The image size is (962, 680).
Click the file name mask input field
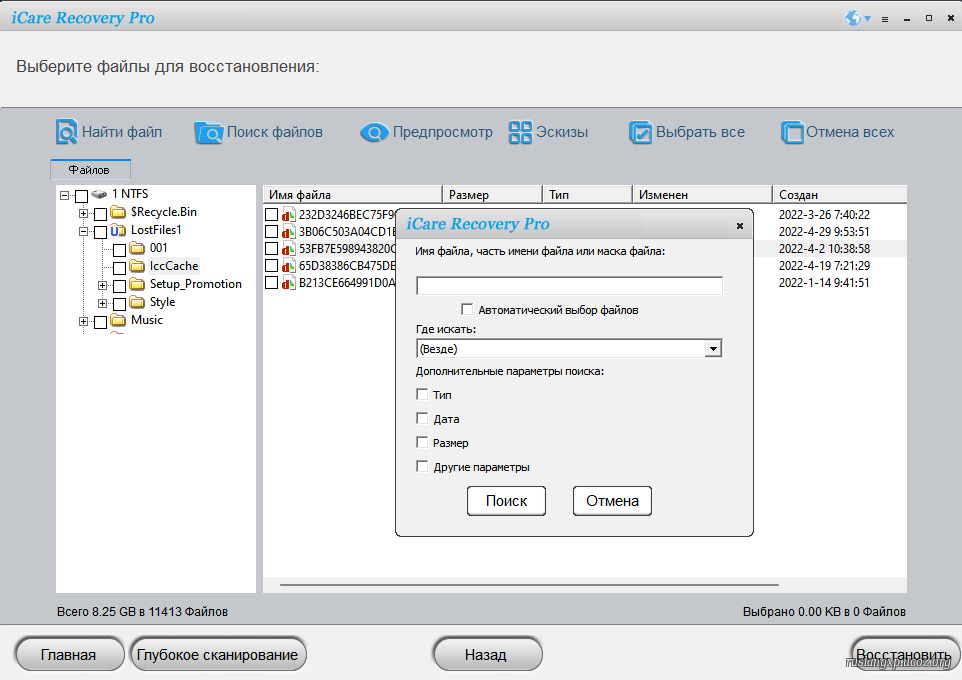(568, 286)
